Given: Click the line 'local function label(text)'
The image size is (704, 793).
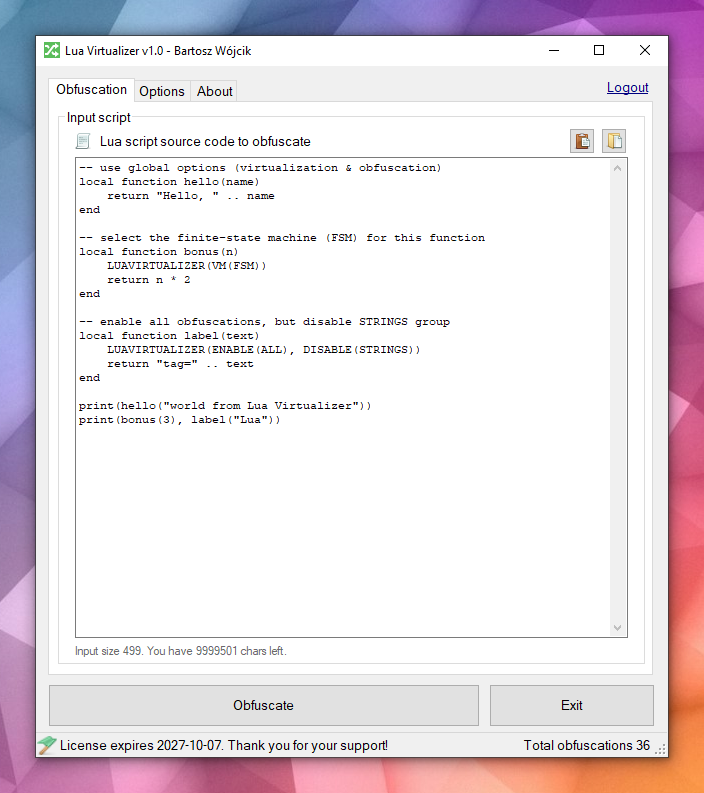Looking at the screenshot, I should click(x=169, y=336).
